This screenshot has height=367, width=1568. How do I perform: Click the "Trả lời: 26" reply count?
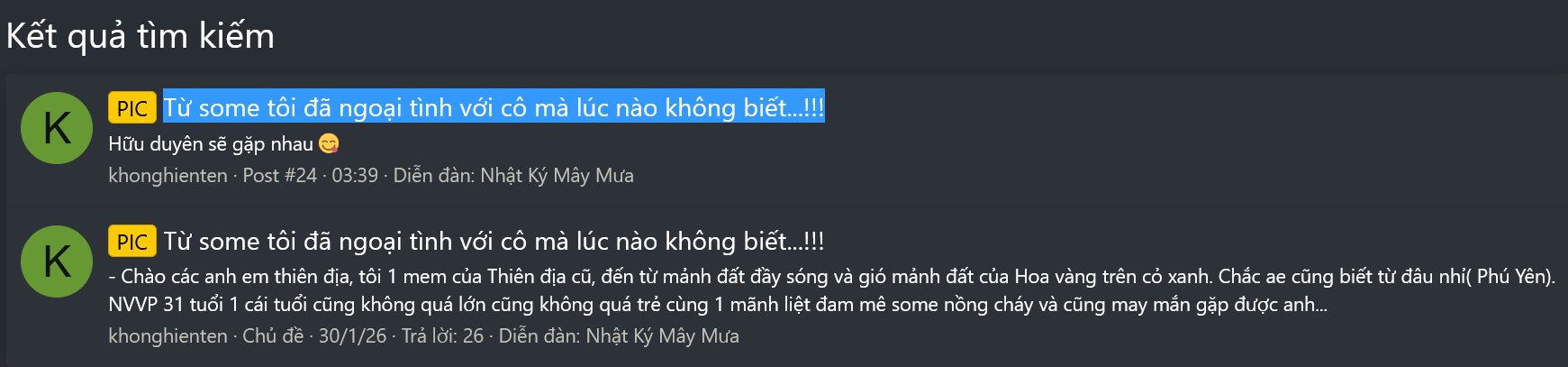click(x=442, y=336)
